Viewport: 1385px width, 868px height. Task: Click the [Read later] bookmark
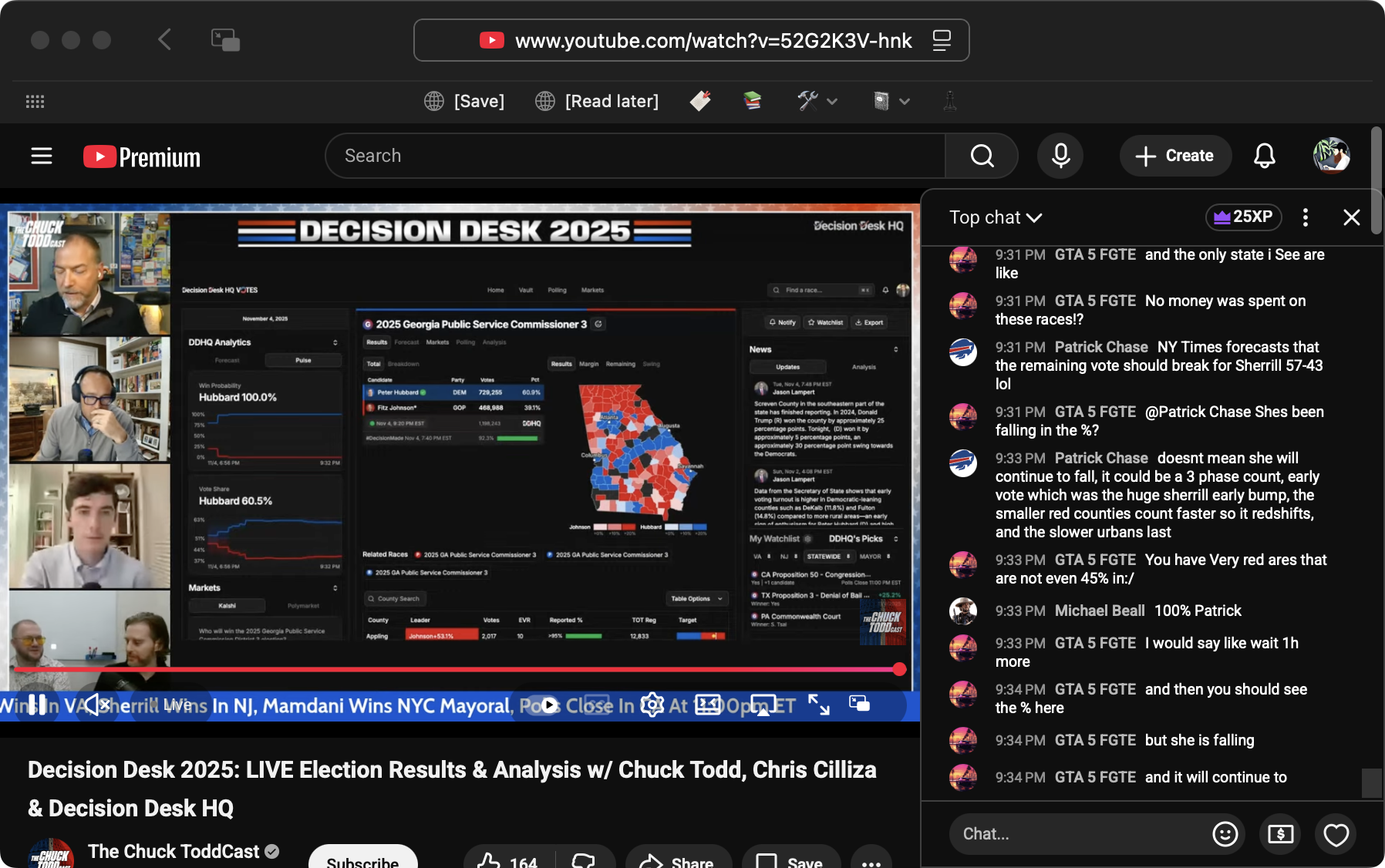click(x=597, y=101)
